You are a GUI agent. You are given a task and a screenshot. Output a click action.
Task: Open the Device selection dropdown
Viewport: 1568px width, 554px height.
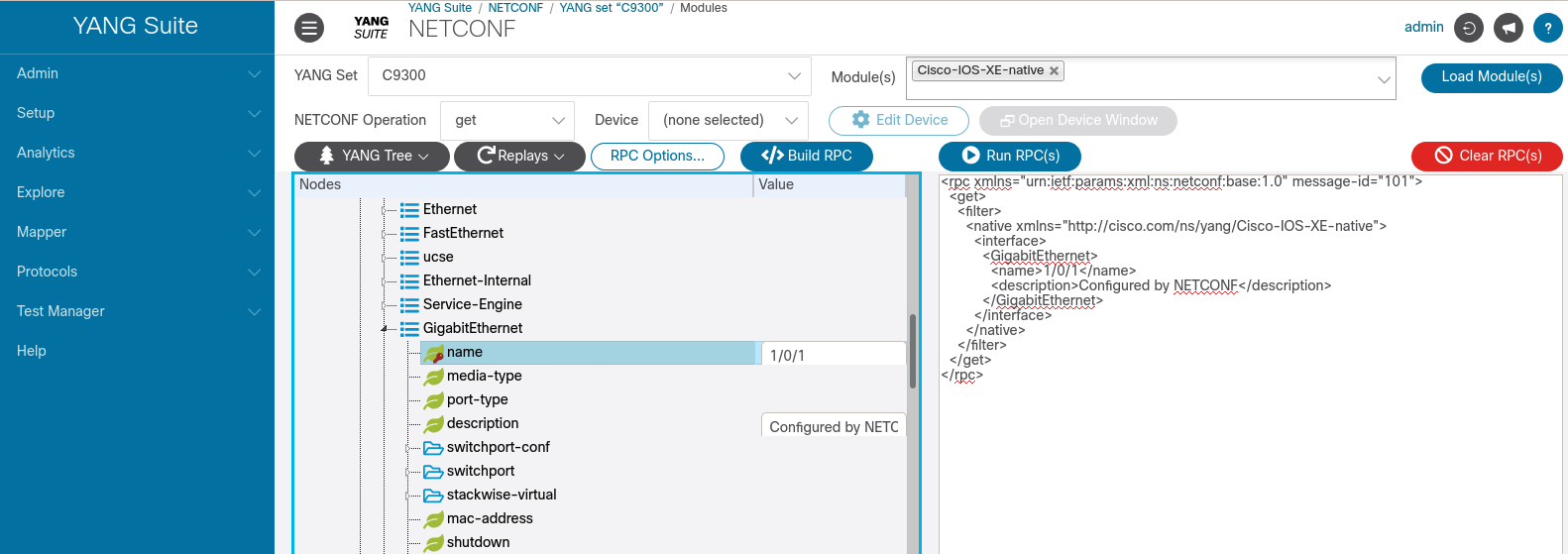click(x=728, y=120)
